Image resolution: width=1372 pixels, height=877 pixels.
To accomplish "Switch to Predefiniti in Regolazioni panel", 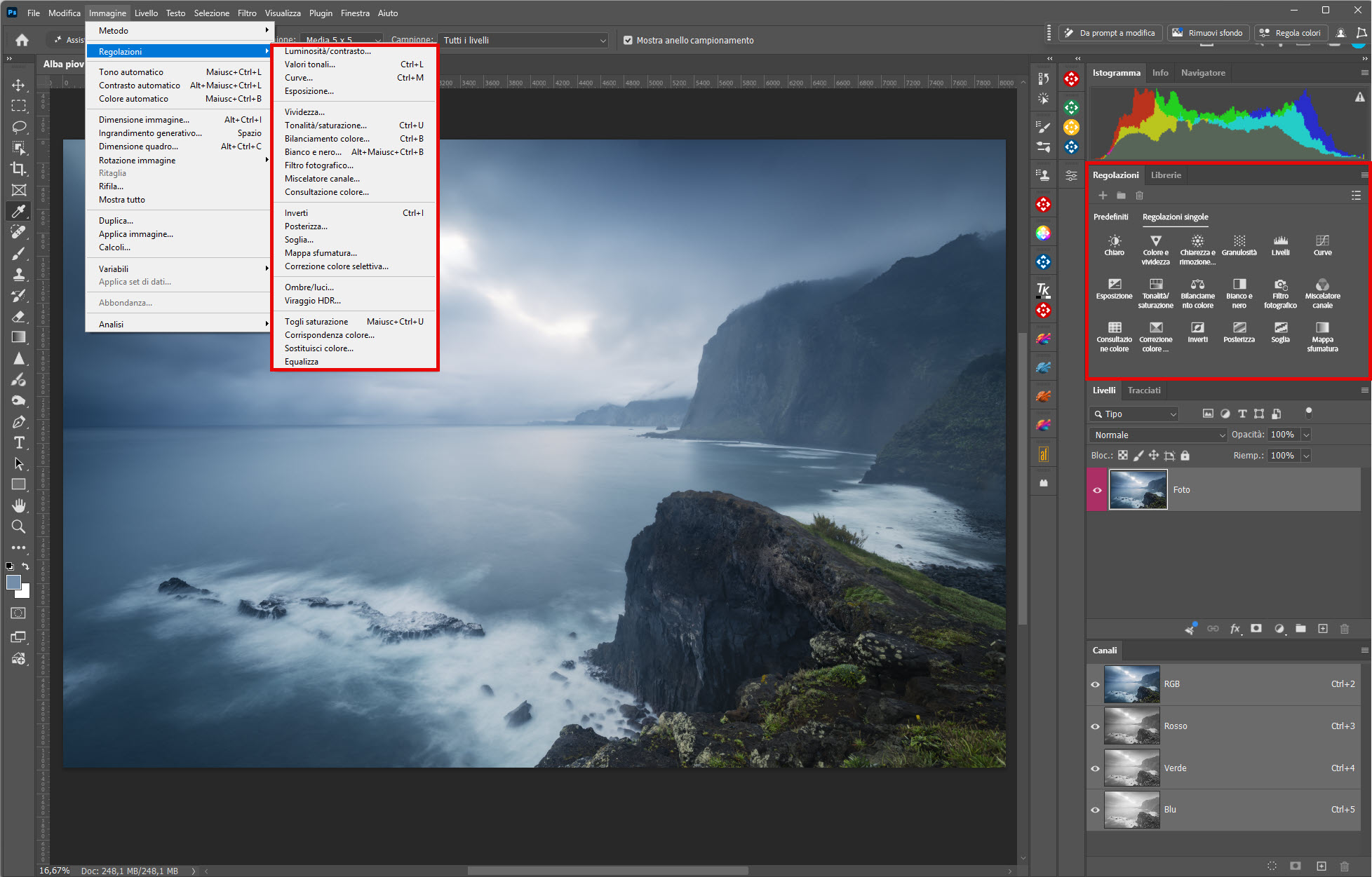I will point(1111,217).
